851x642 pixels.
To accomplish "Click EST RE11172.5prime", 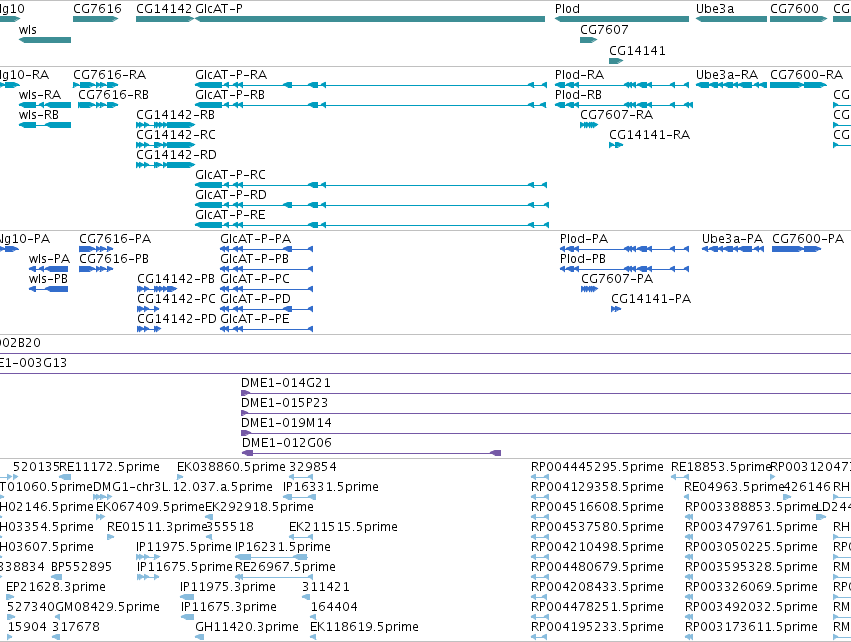I will pyautogui.click(x=65, y=477).
